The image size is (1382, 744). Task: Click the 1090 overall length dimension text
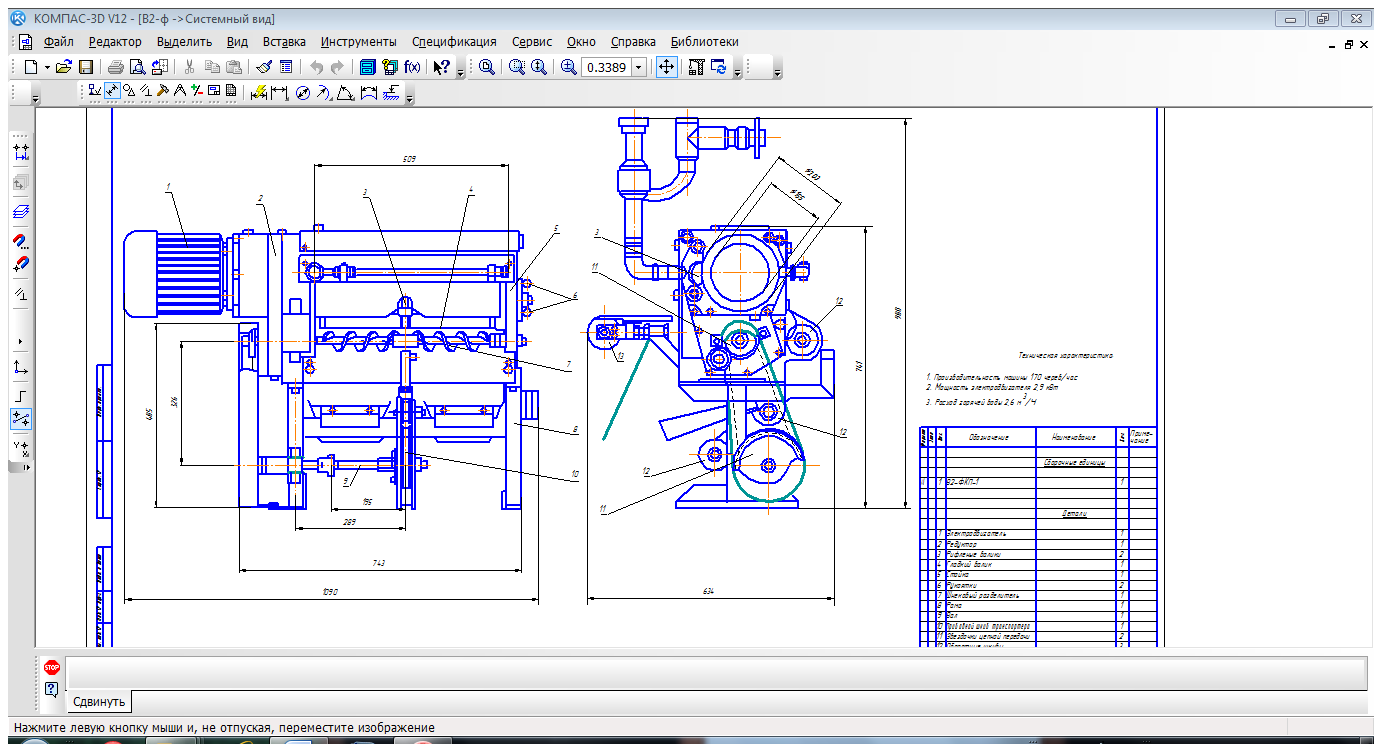(331, 594)
